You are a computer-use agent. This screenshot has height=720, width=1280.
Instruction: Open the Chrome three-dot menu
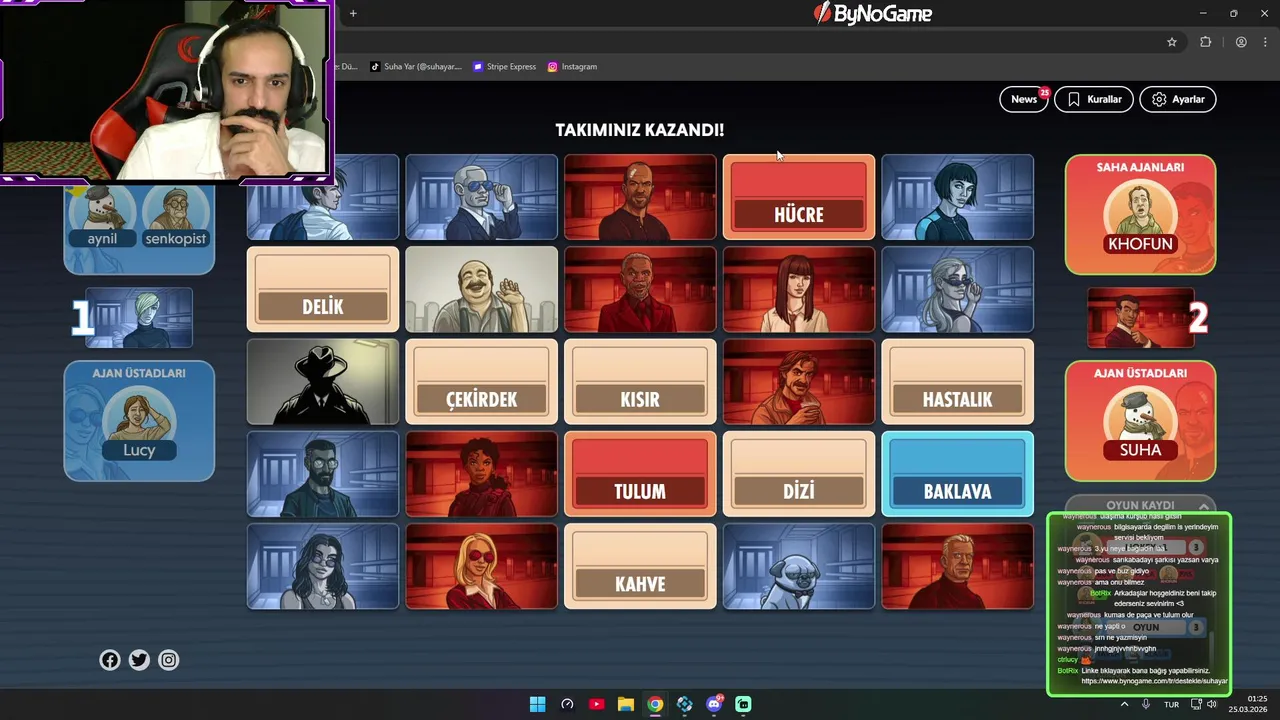(x=1265, y=42)
